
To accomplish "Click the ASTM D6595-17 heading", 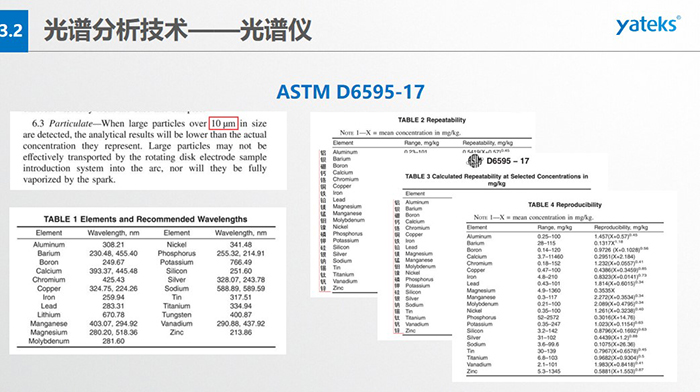I will pyautogui.click(x=350, y=92).
